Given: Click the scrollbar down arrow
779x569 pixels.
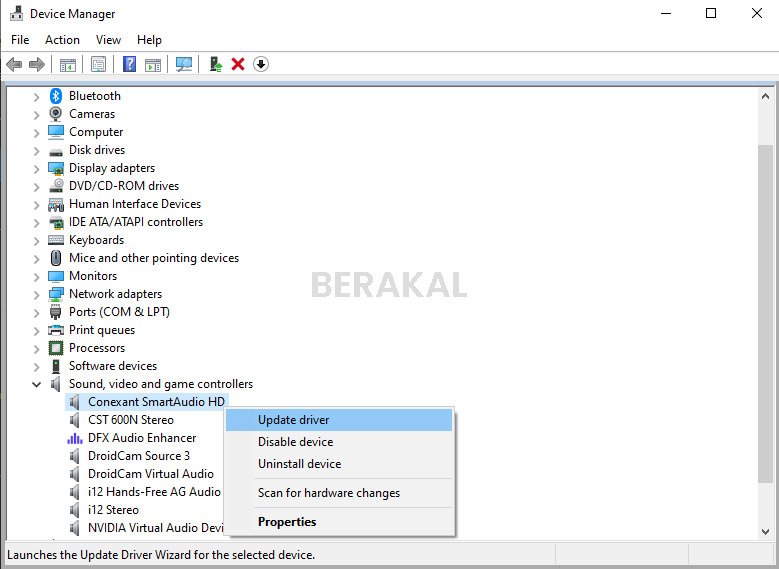Looking at the screenshot, I should tap(765, 531).
